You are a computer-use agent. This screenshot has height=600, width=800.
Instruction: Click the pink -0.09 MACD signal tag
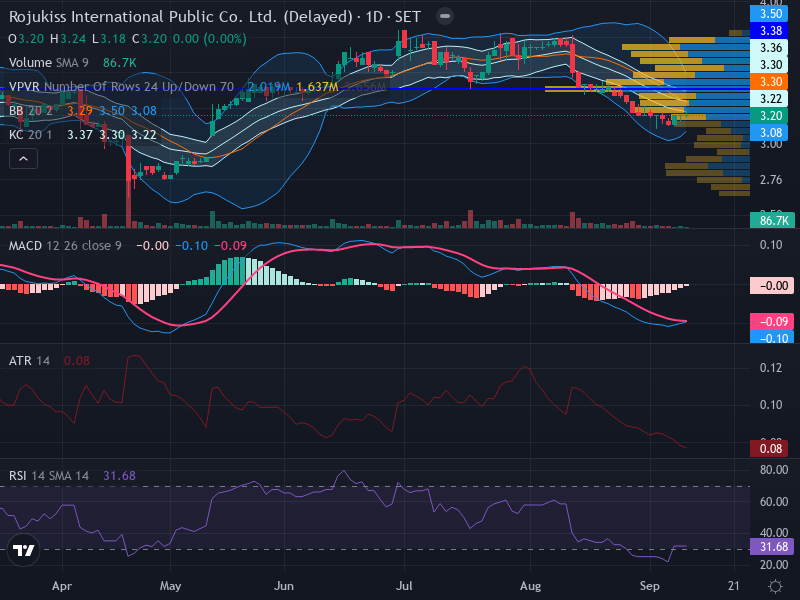pos(772,321)
